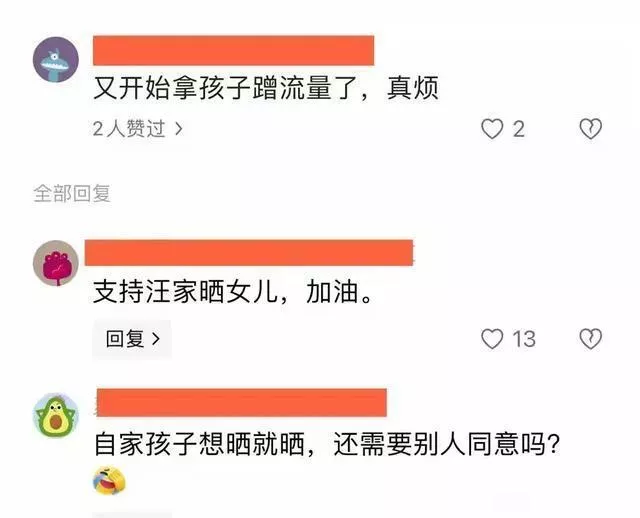
Task: Tap the like count 13
Action: click(524, 339)
